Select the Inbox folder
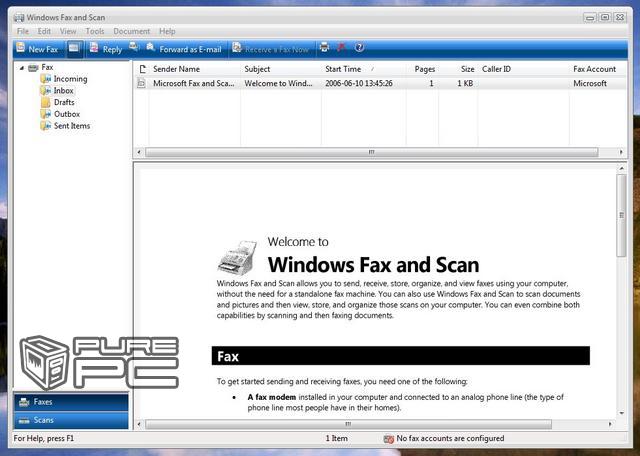640x456 pixels. click(63, 91)
